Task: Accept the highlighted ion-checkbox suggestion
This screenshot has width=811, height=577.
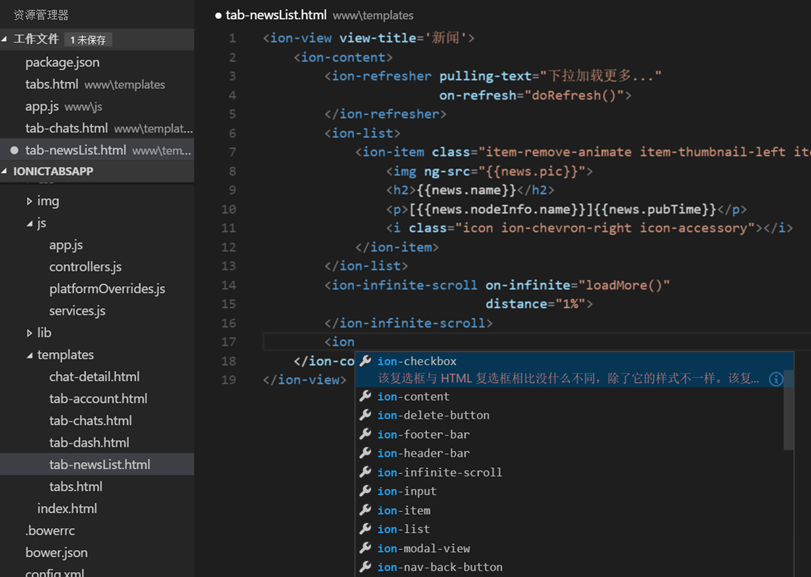Action: (x=569, y=370)
